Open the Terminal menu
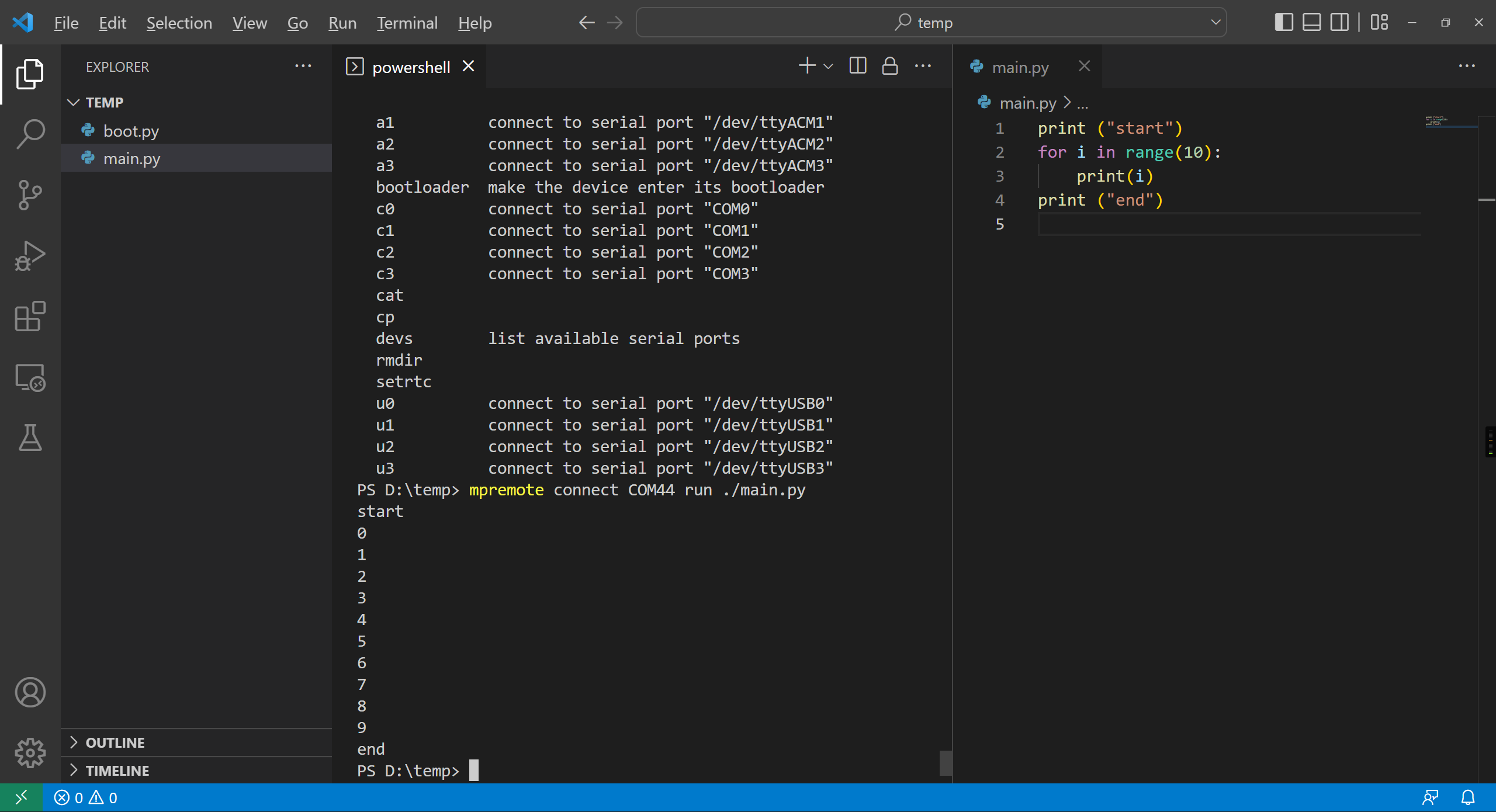This screenshot has height=812, width=1496. coord(407,23)
